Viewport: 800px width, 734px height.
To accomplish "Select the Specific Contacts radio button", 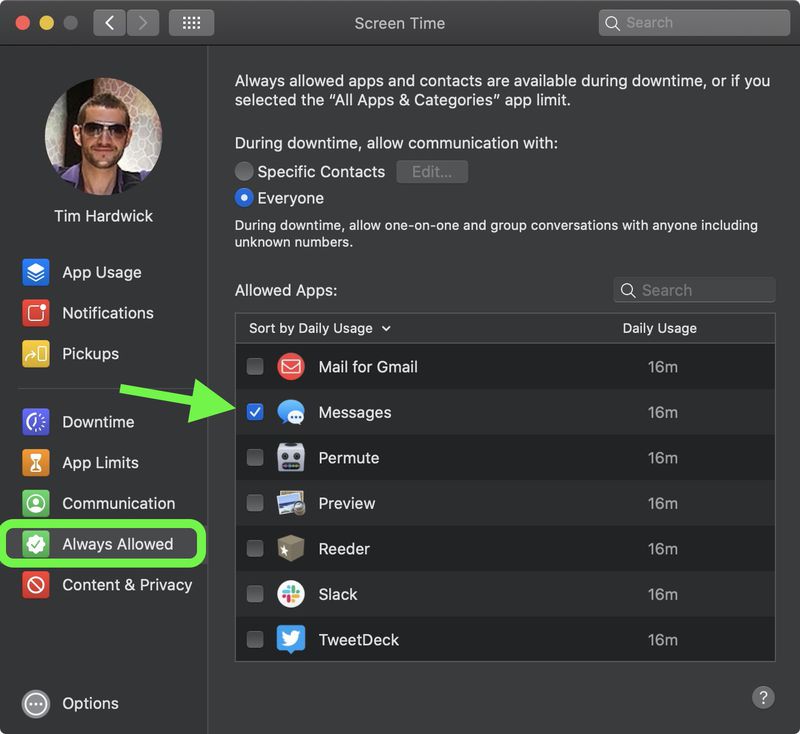I will tap(244, 171).
